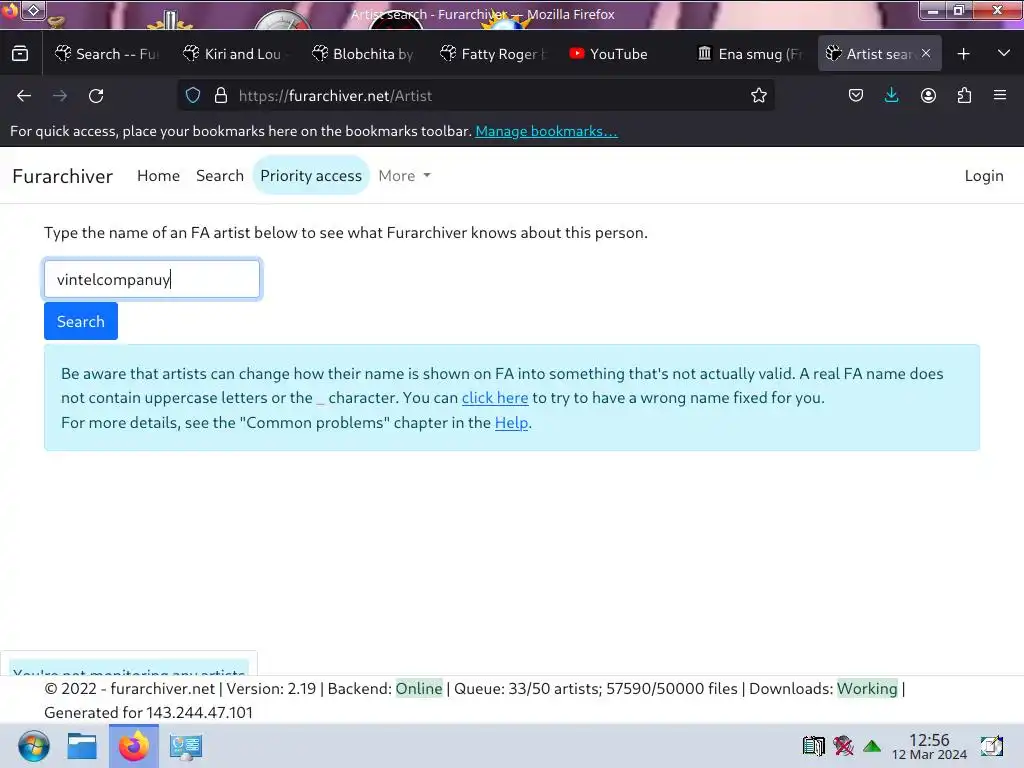The image size is (1024, 768).
Task: Click the Firefox View icon
Action: click(x=20, y=54)
